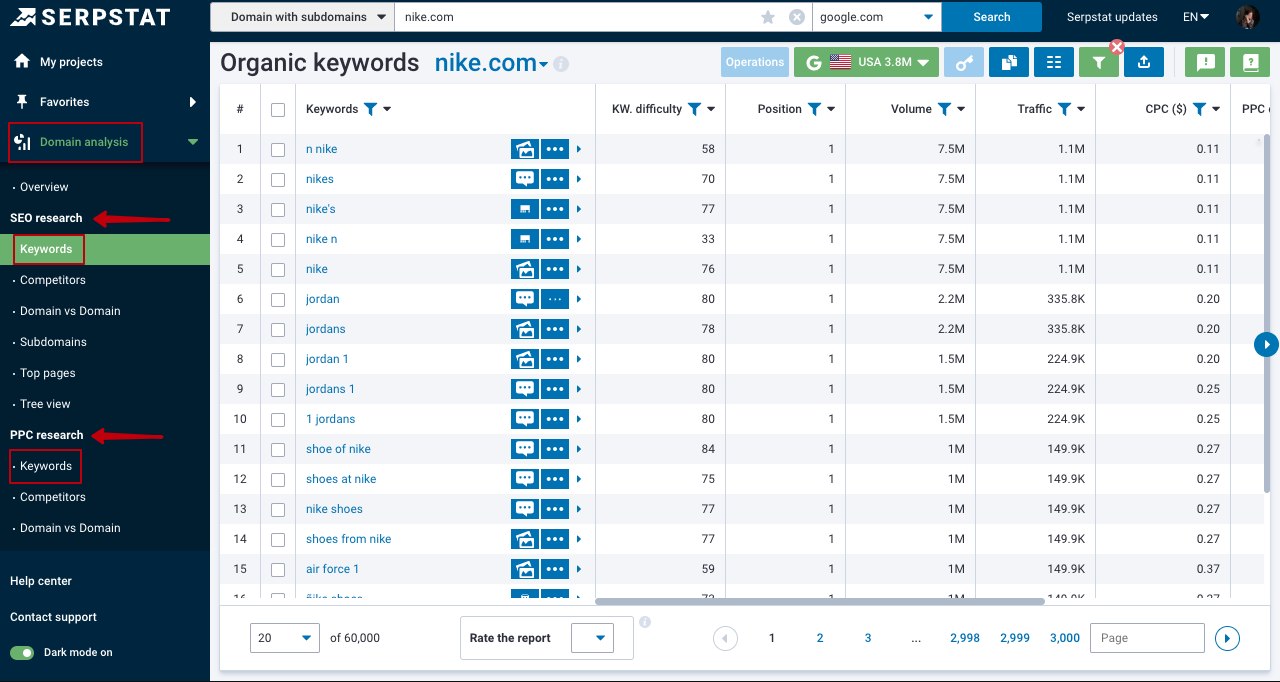Click the favorite star in search bar
1280x682 pixels.
pyautogui.click(x=768, y=17)
